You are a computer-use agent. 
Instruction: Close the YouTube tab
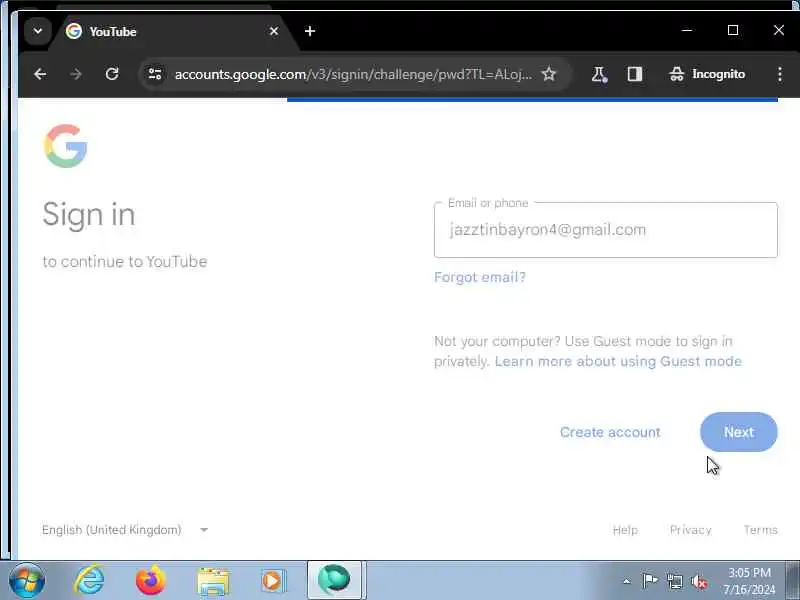point(274,32)
